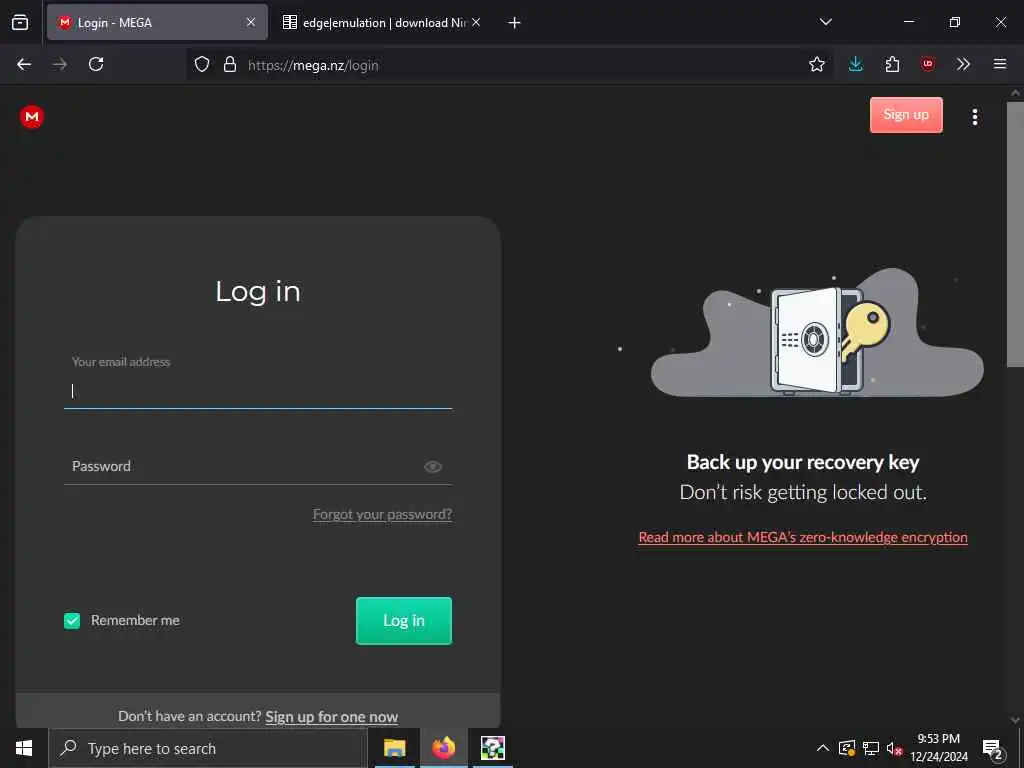Open the list all tabs dropdown
The height and width of the screenshot is (768, 1024).
pyautogui.click(x=825, y=22)
